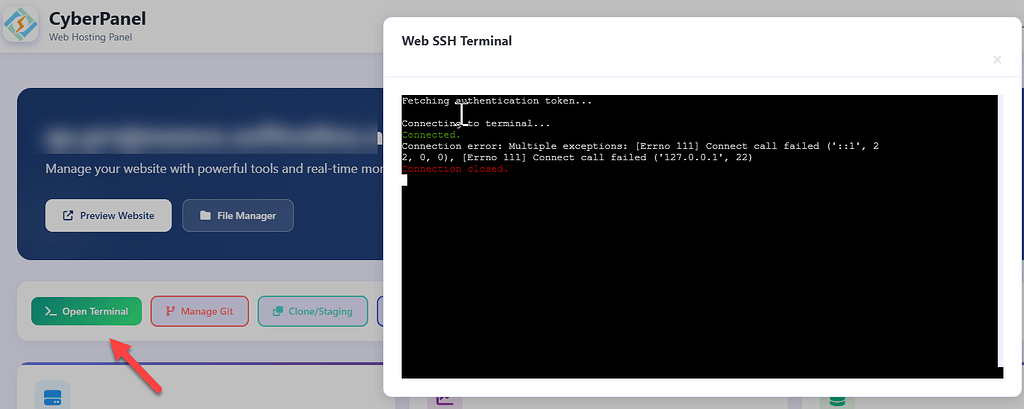
Task: Open the Manage Git button label
Action: [x=207, y=312]
